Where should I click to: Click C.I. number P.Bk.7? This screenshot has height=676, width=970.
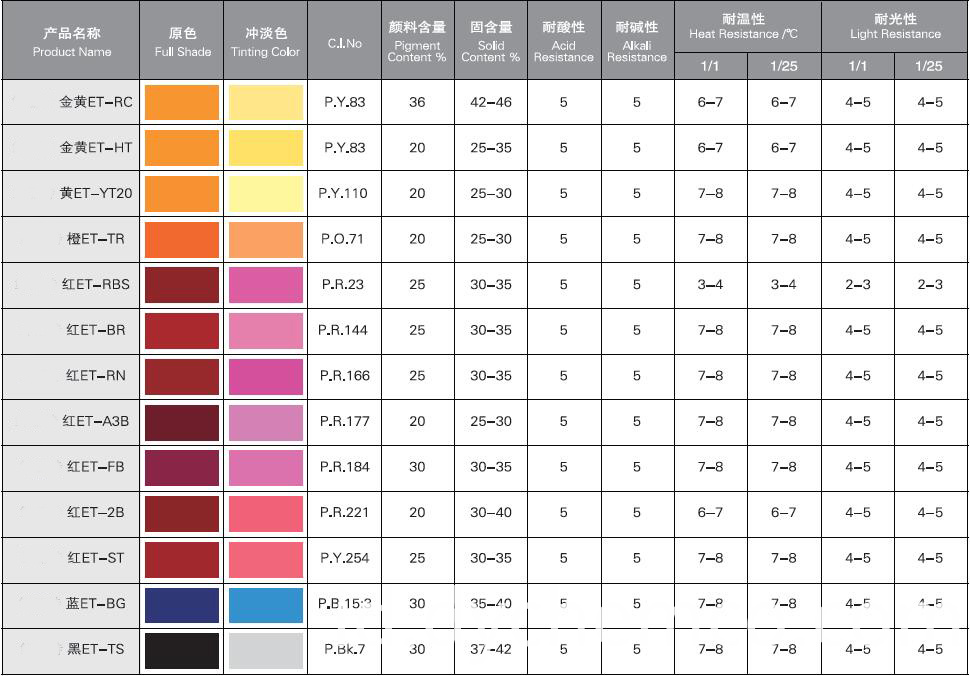(345, 650)
